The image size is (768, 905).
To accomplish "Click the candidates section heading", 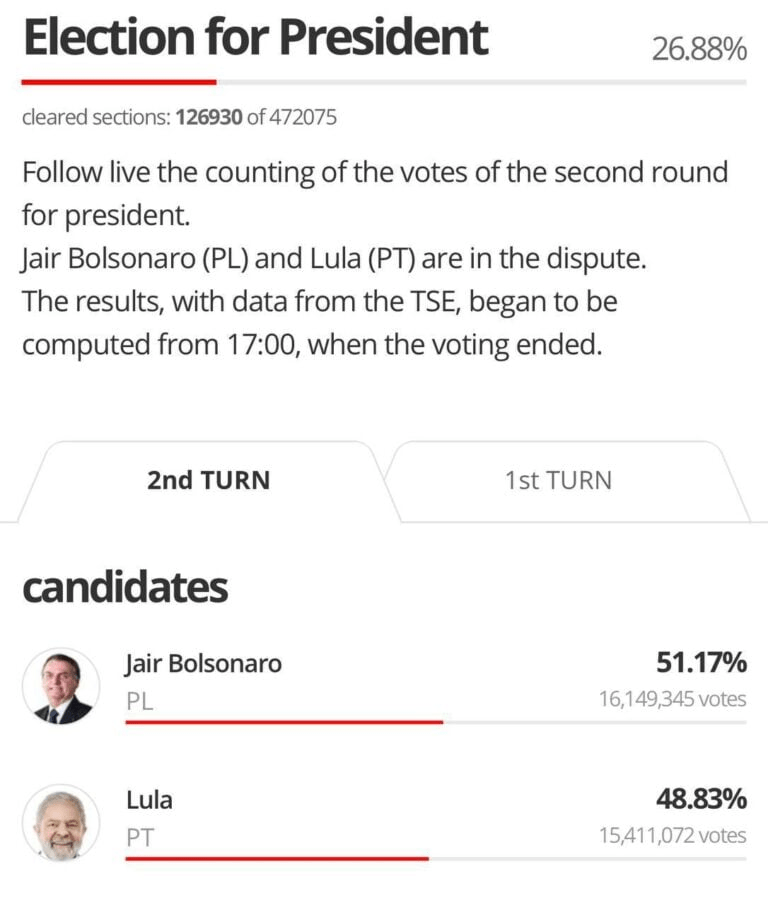I will click(125, 589).
